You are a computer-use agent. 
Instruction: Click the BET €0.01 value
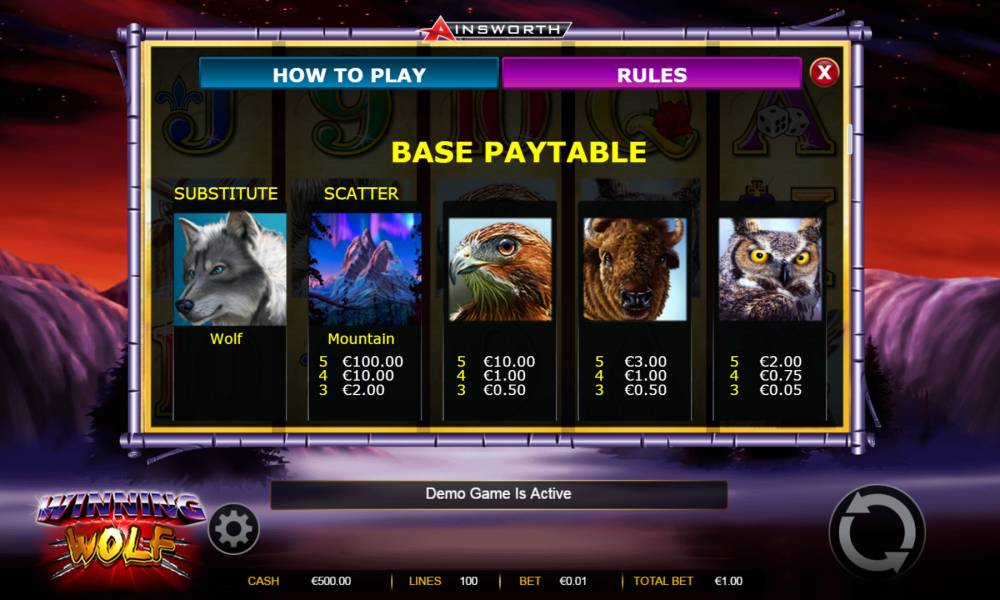point(573,581)
